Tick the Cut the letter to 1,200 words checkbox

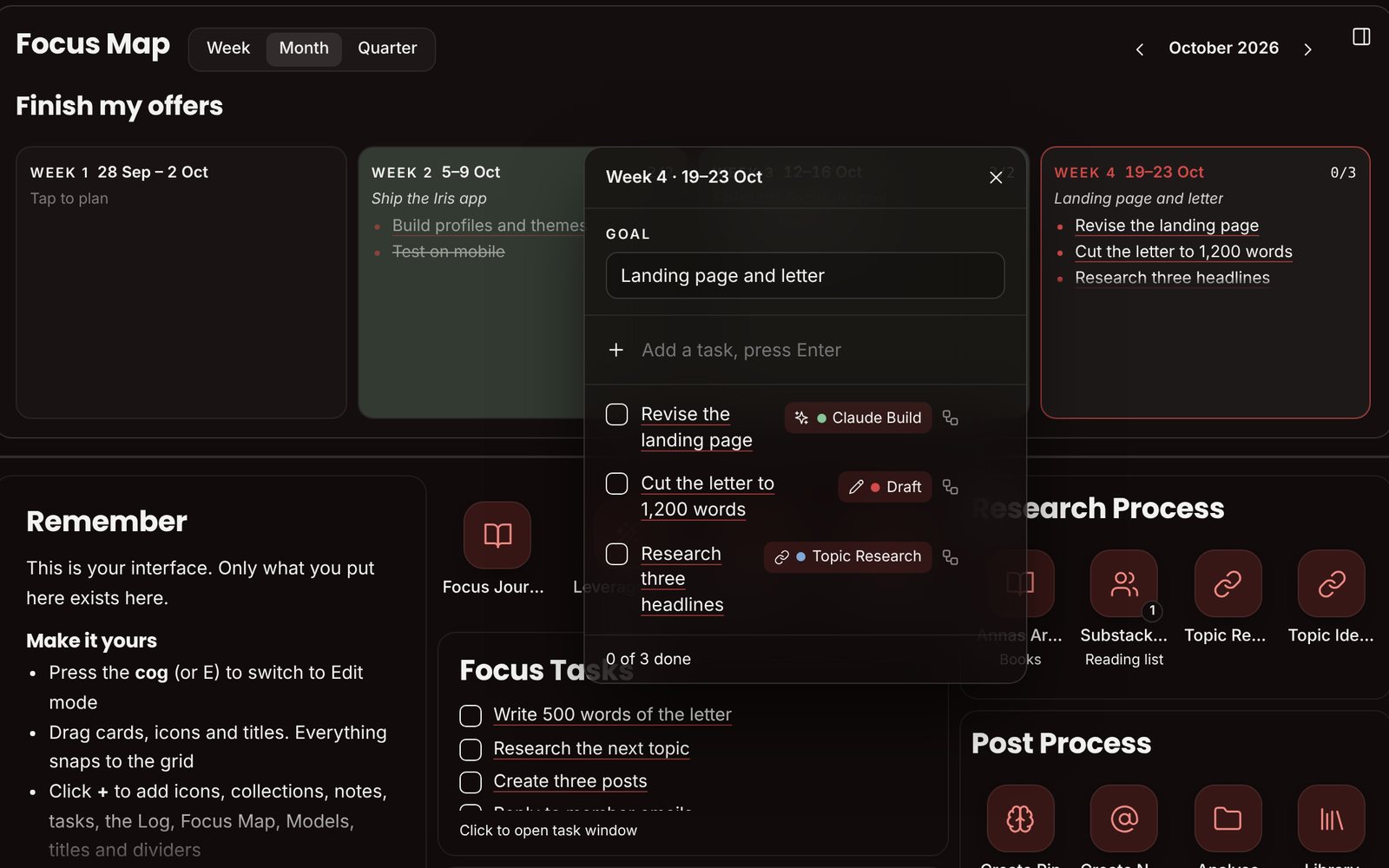[616, 483]
